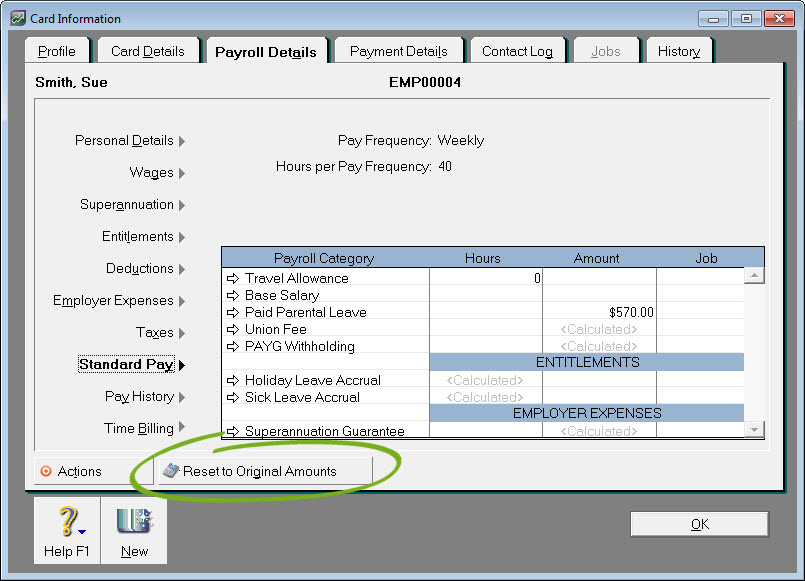Screen dimensions: 805x581
Task: Switch to the Card Details tab
Action: 147,51
